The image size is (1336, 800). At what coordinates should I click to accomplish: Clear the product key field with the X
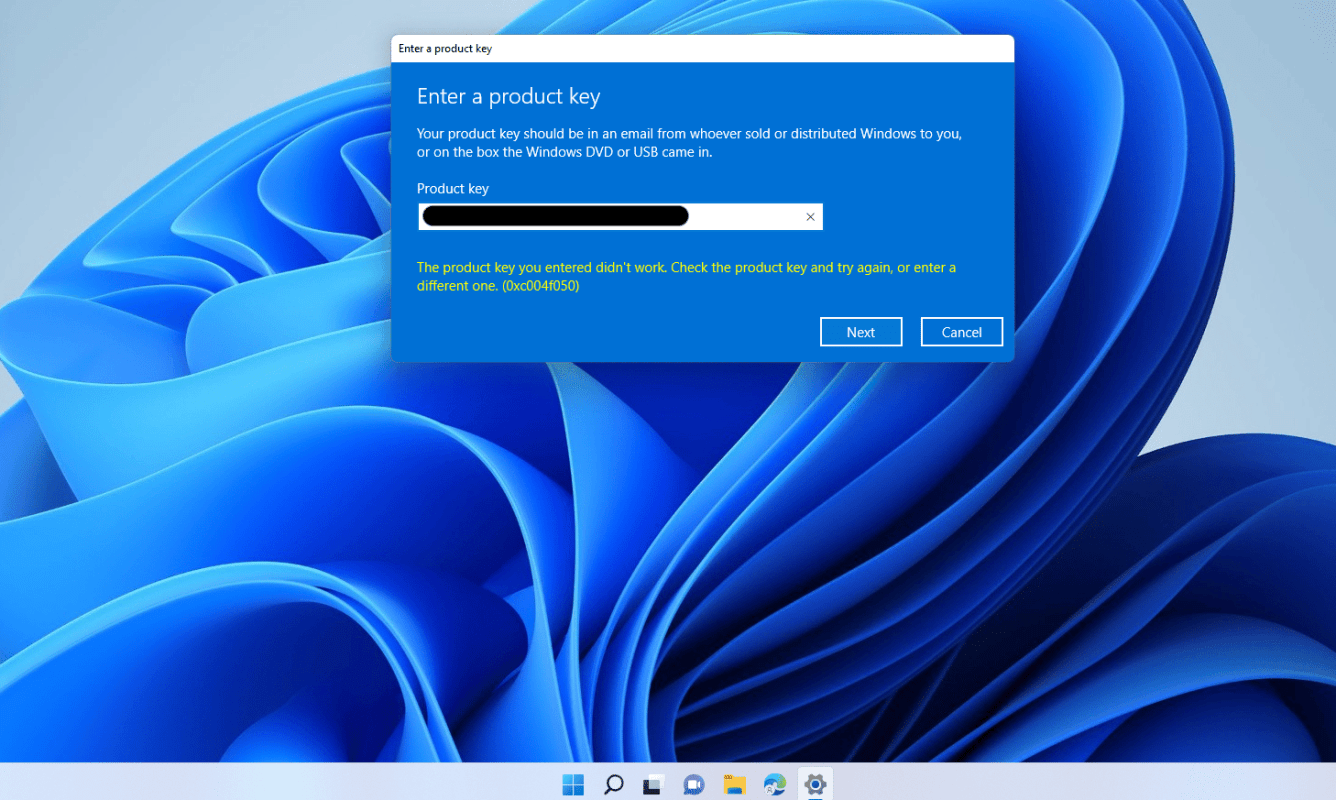coord(811,217)
